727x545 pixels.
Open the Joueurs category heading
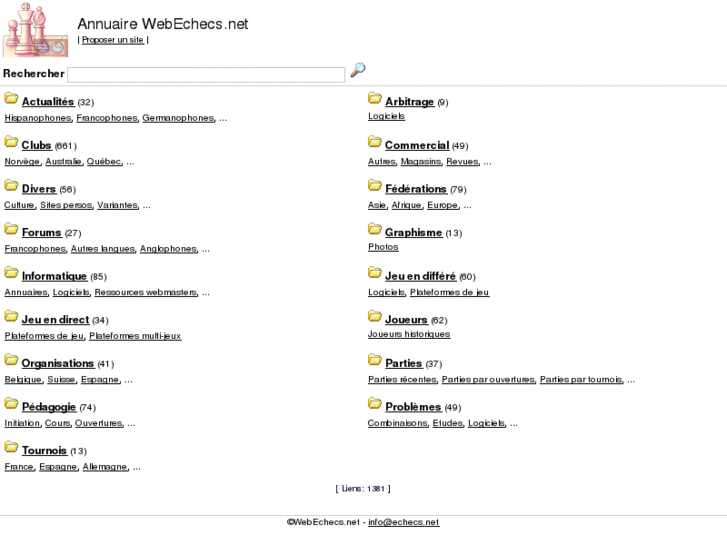(x=406, y=320)
